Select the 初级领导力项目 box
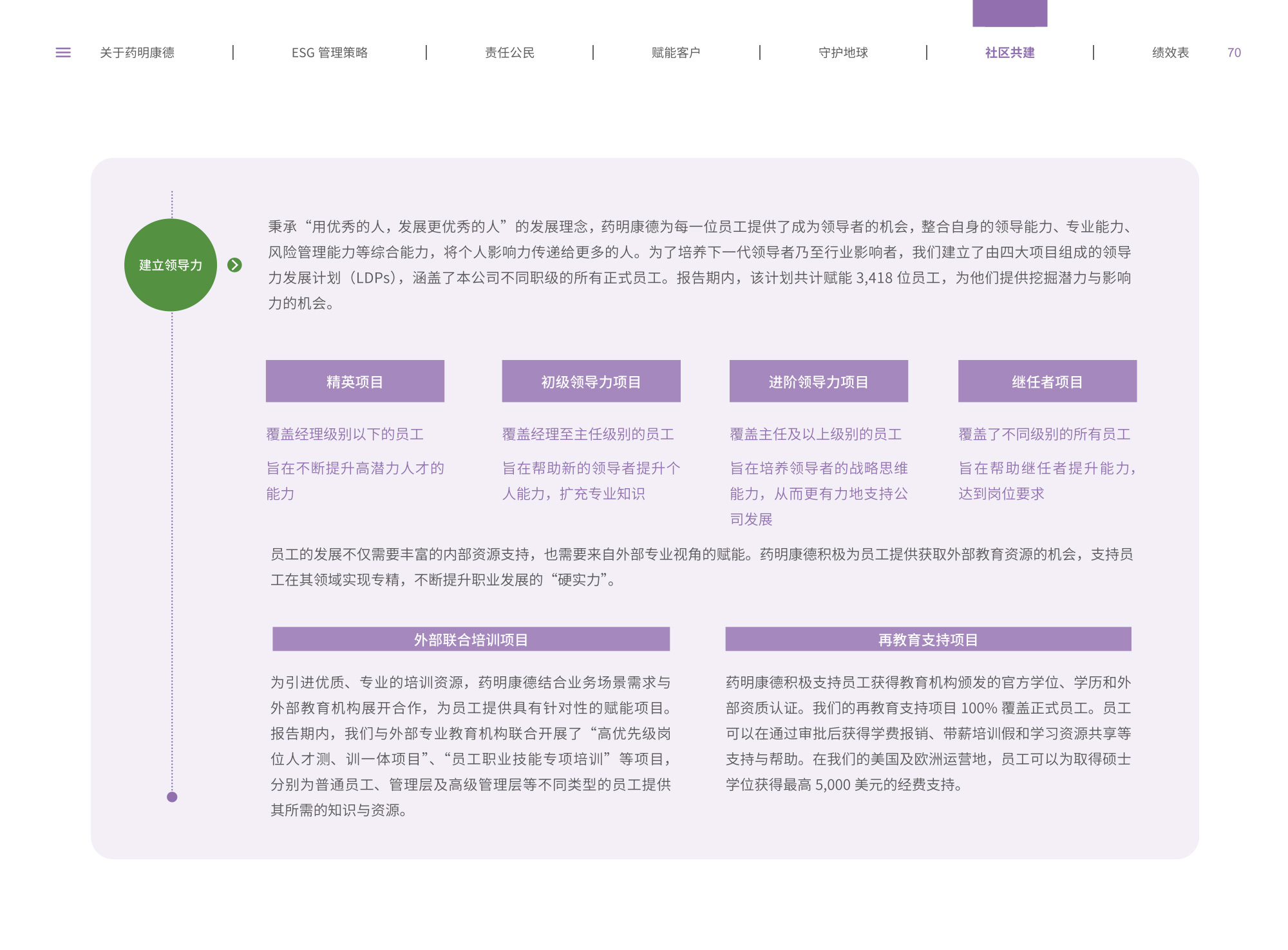 pos(591,381)
